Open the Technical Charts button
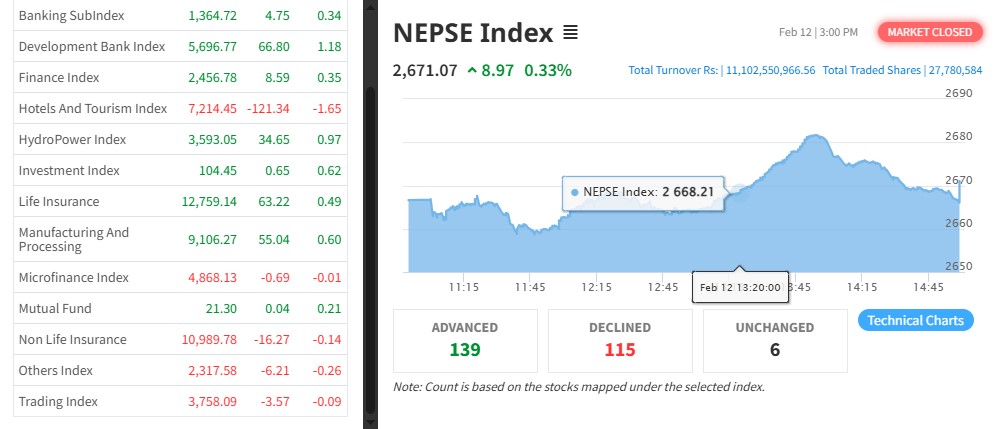 [915, 320]
